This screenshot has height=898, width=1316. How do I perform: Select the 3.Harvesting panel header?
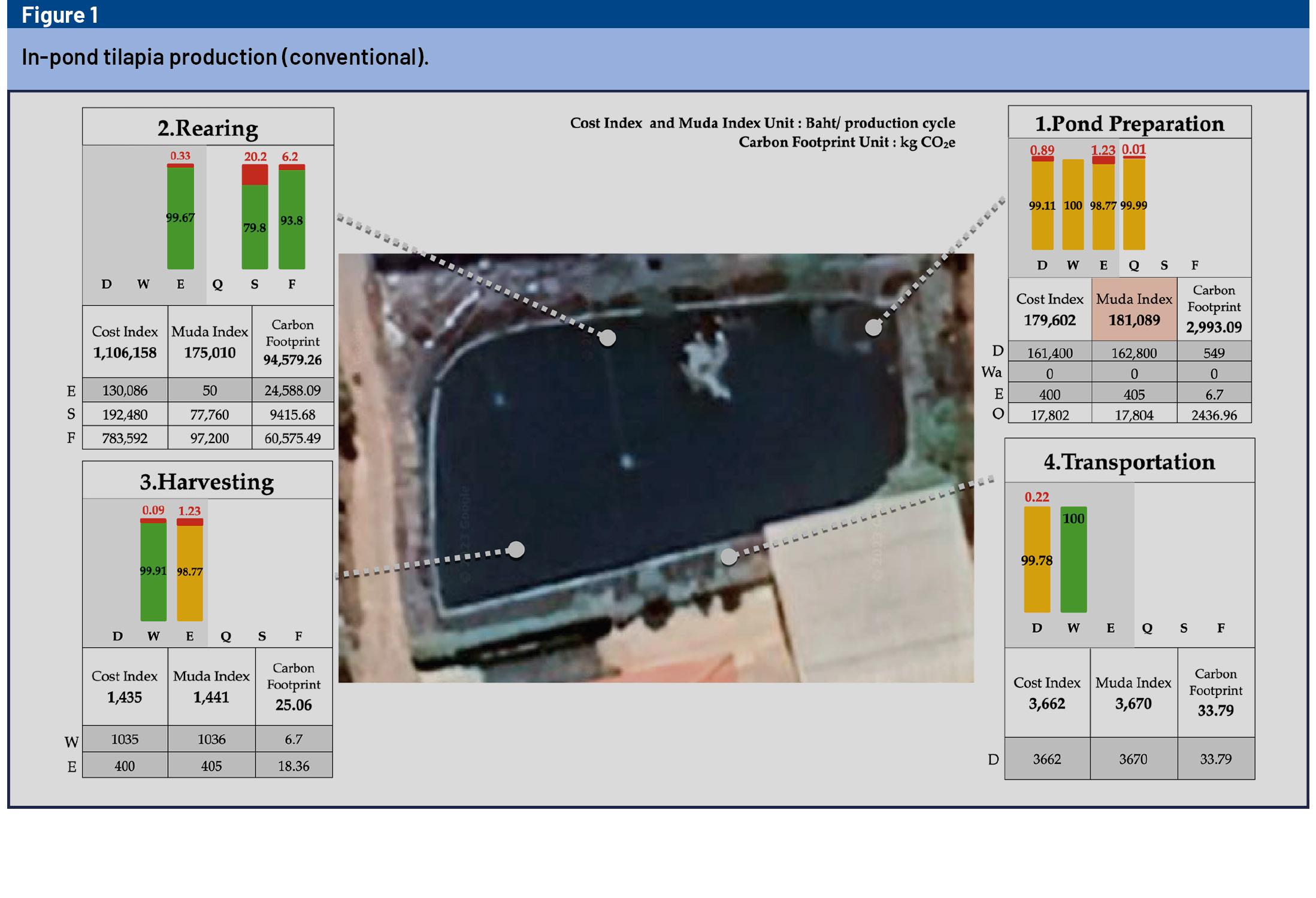pos(207,481)
